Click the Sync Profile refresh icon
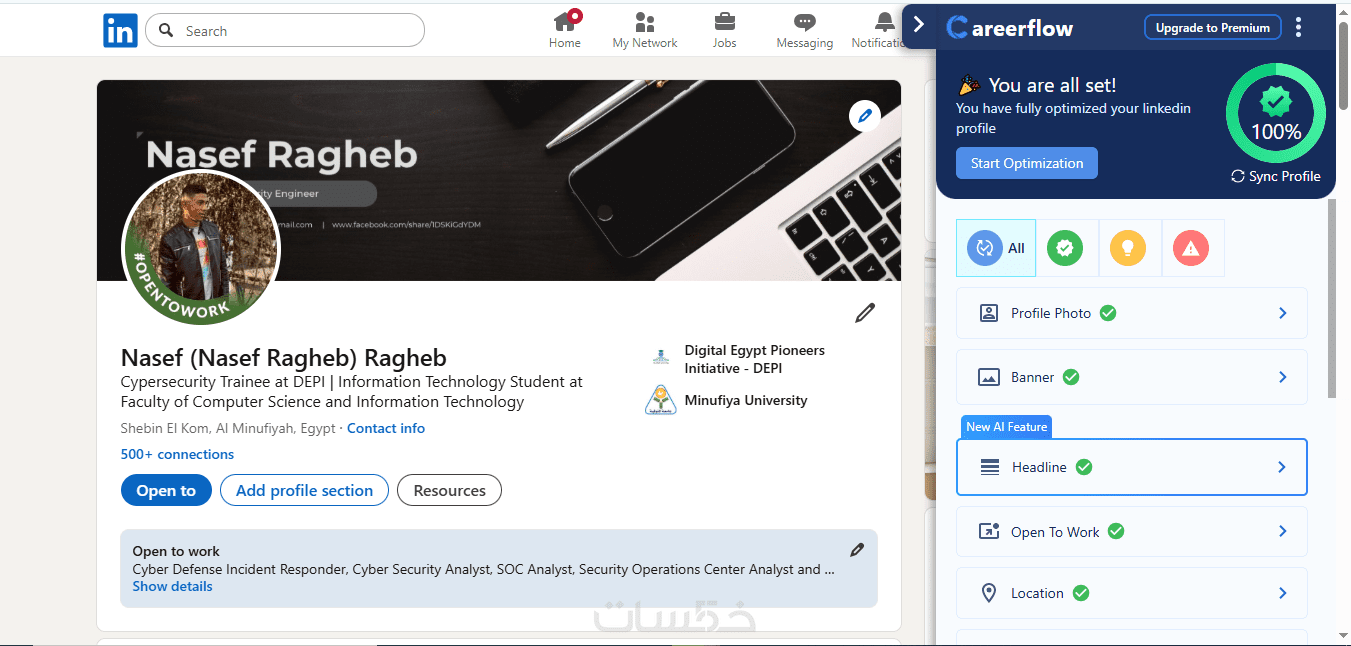This screenshot has width=1351, height=646. pyautogui.click(x=1238, y=177)
